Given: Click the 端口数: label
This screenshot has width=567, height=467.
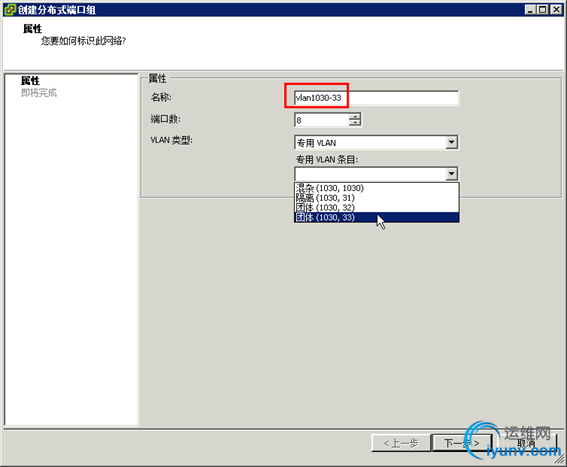Looking at the screenshot, I should 166,119.
